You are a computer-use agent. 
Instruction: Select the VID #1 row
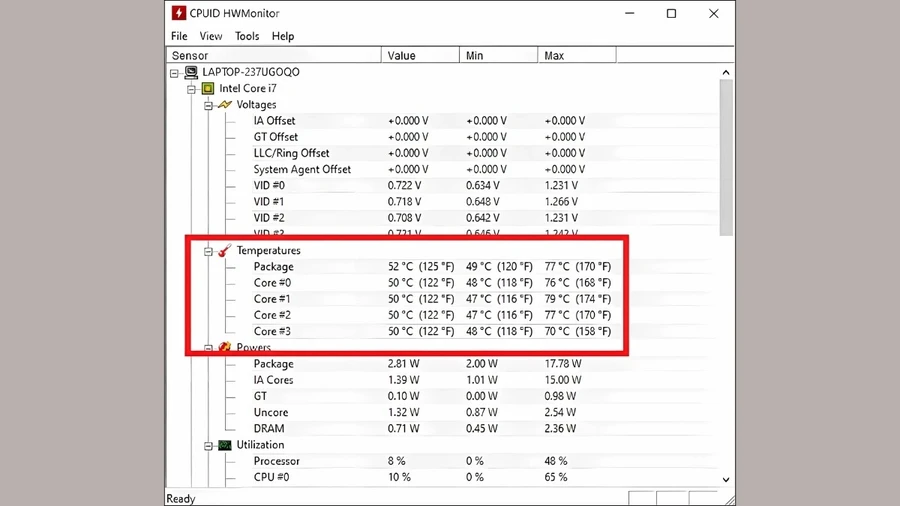(x=485, y=201)
